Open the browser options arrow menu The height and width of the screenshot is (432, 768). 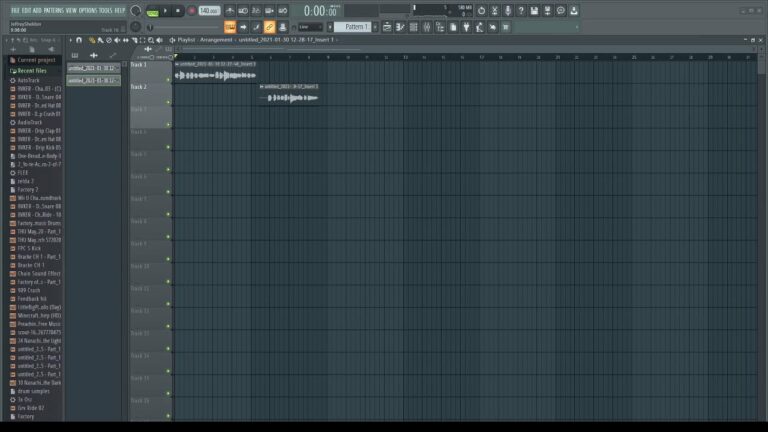tap(7, 40)
